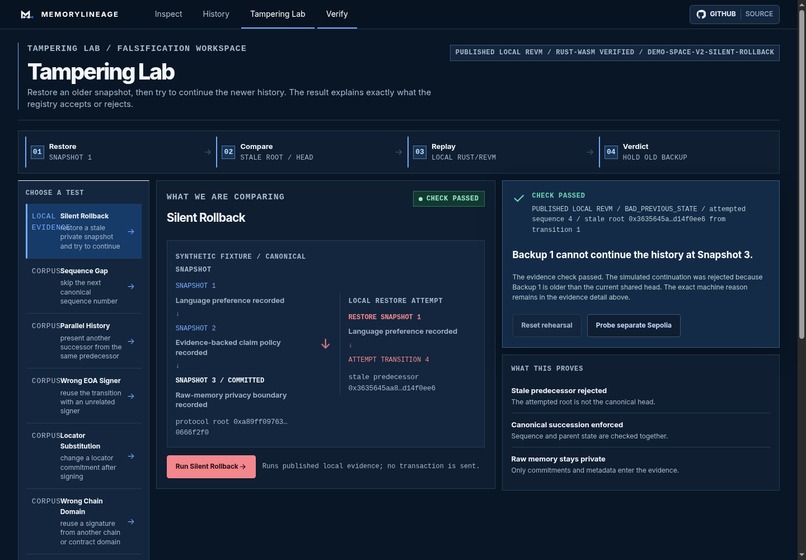Click the Restore SNAPSHOT 1 step
Screen dimensions: 806x560
[118, 152]
